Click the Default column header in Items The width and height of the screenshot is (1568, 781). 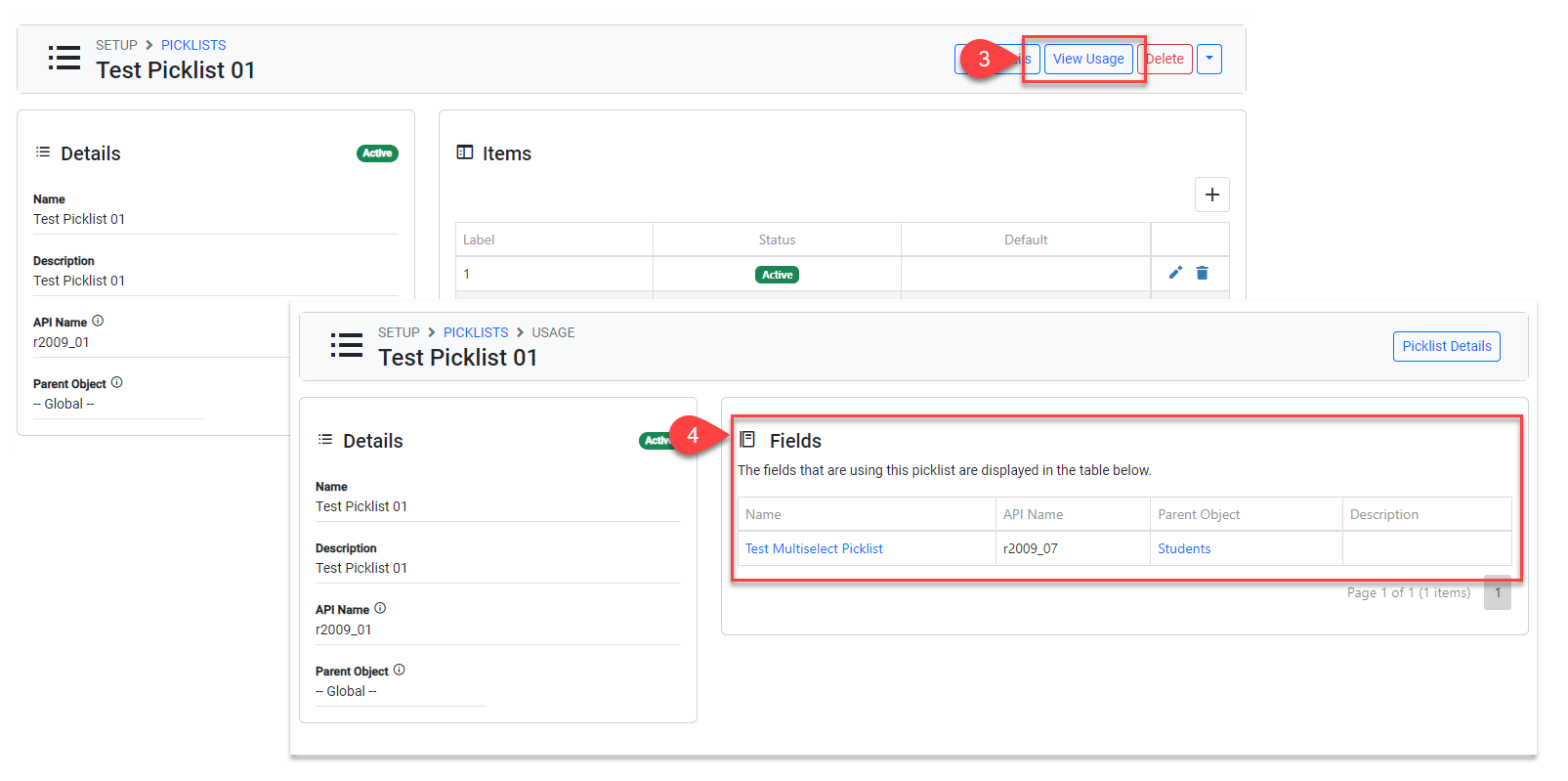point(1026,239)
